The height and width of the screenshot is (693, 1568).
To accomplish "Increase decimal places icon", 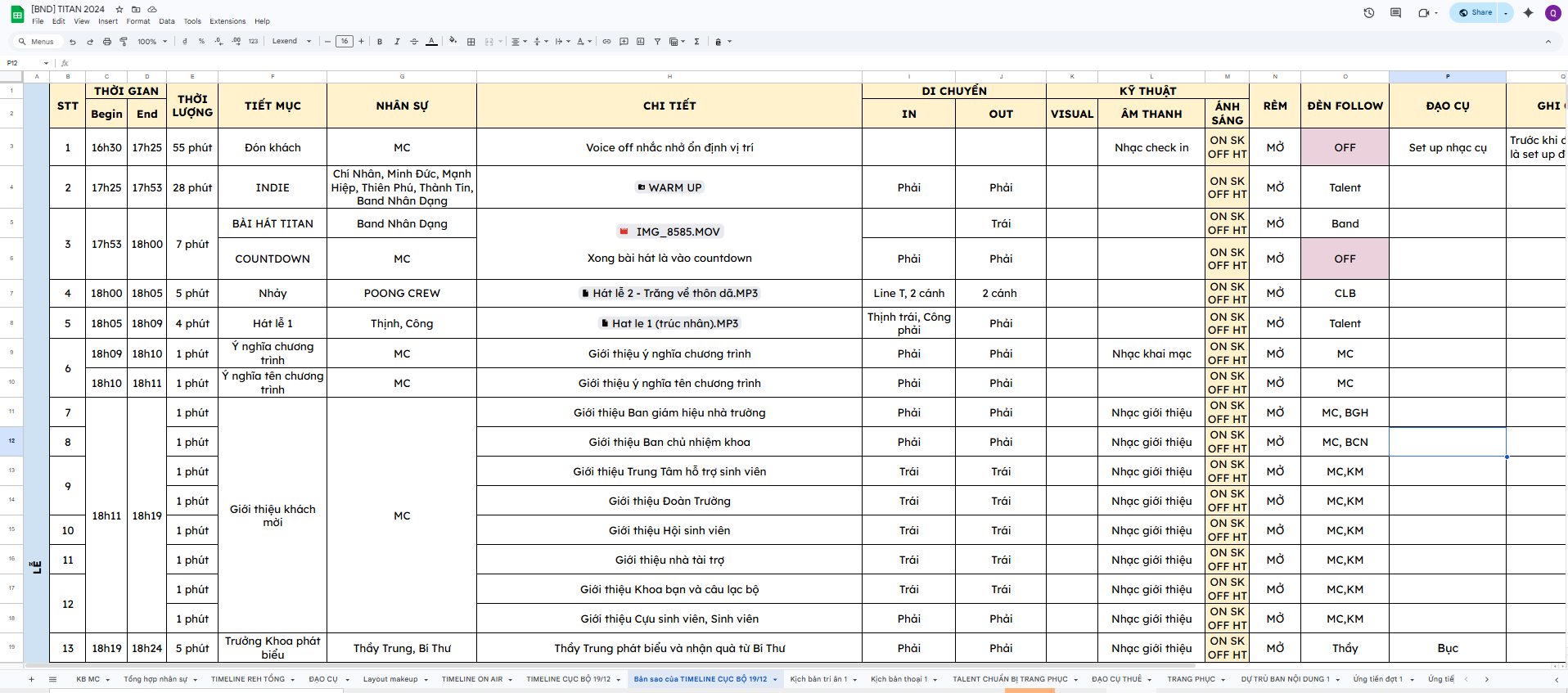I will [x=236, y=42].
